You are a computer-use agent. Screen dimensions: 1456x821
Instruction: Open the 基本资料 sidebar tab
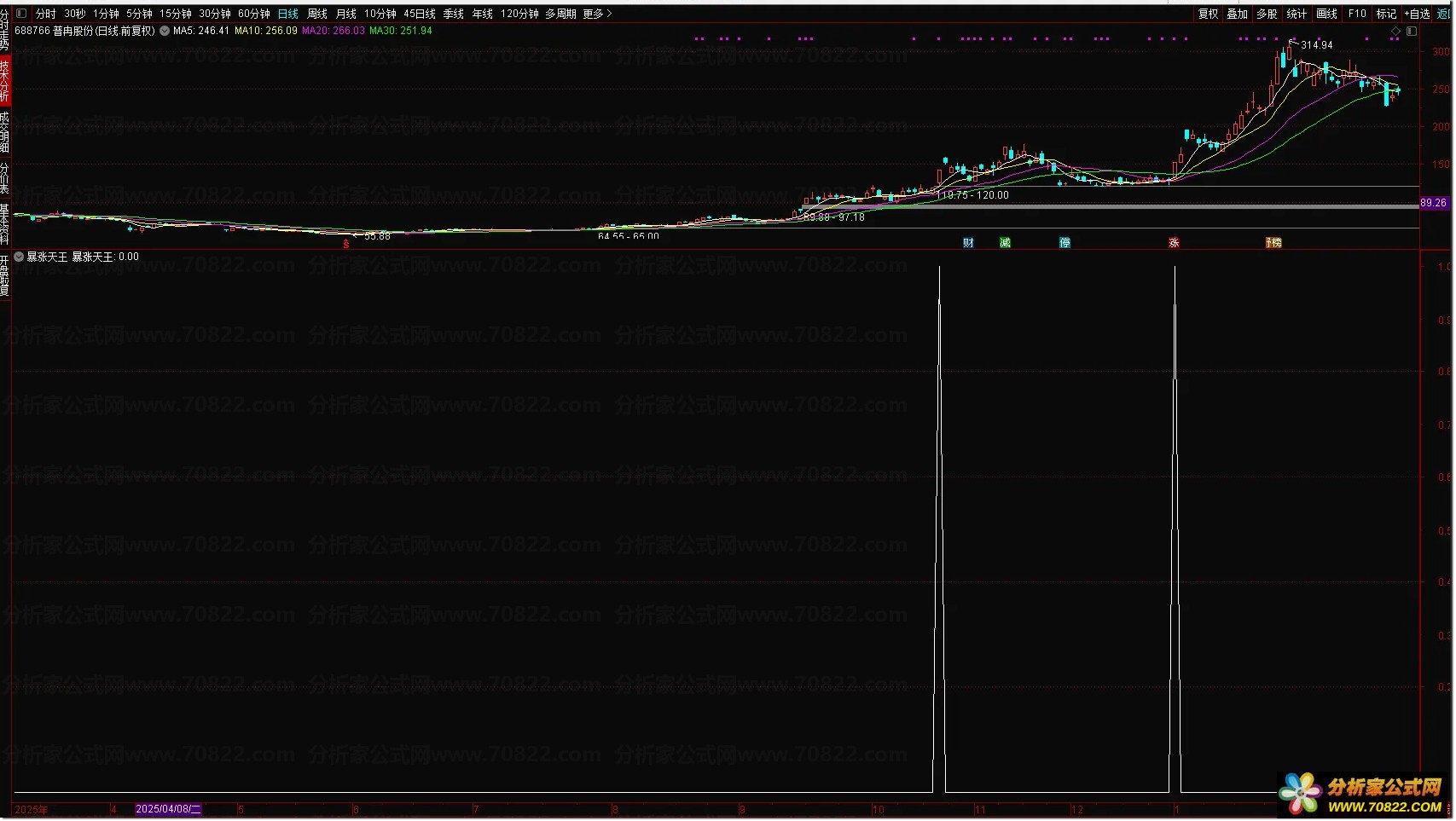coord(5,224)
